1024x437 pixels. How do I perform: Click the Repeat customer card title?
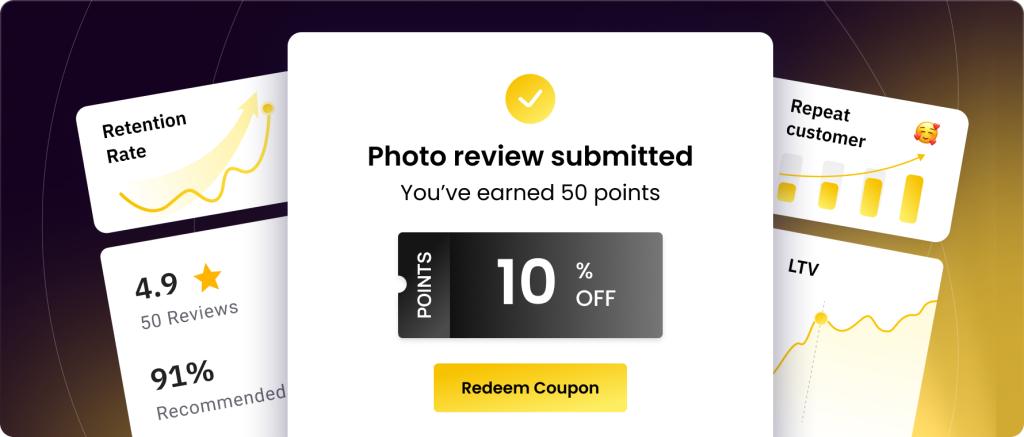tap(827, 122)
